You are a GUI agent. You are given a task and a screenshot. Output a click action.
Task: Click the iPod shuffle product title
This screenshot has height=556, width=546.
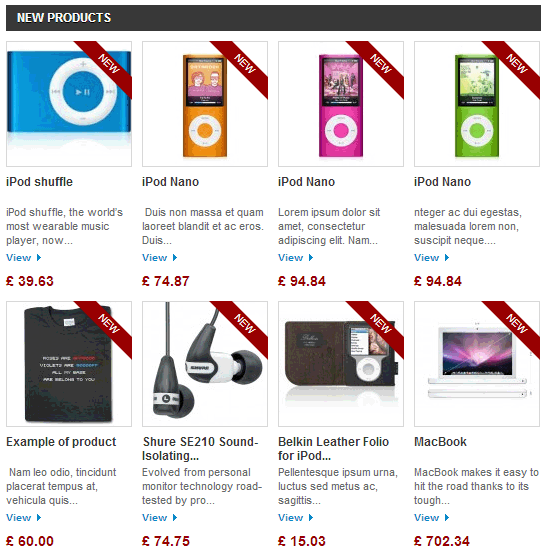tap(39, 182)
